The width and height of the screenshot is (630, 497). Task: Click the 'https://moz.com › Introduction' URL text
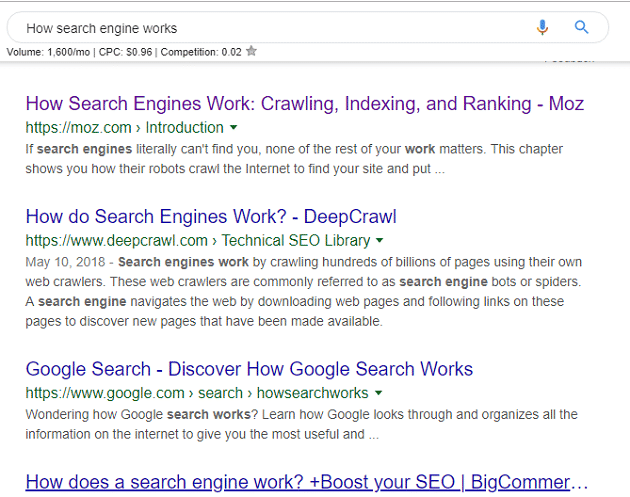click(125, 128)
